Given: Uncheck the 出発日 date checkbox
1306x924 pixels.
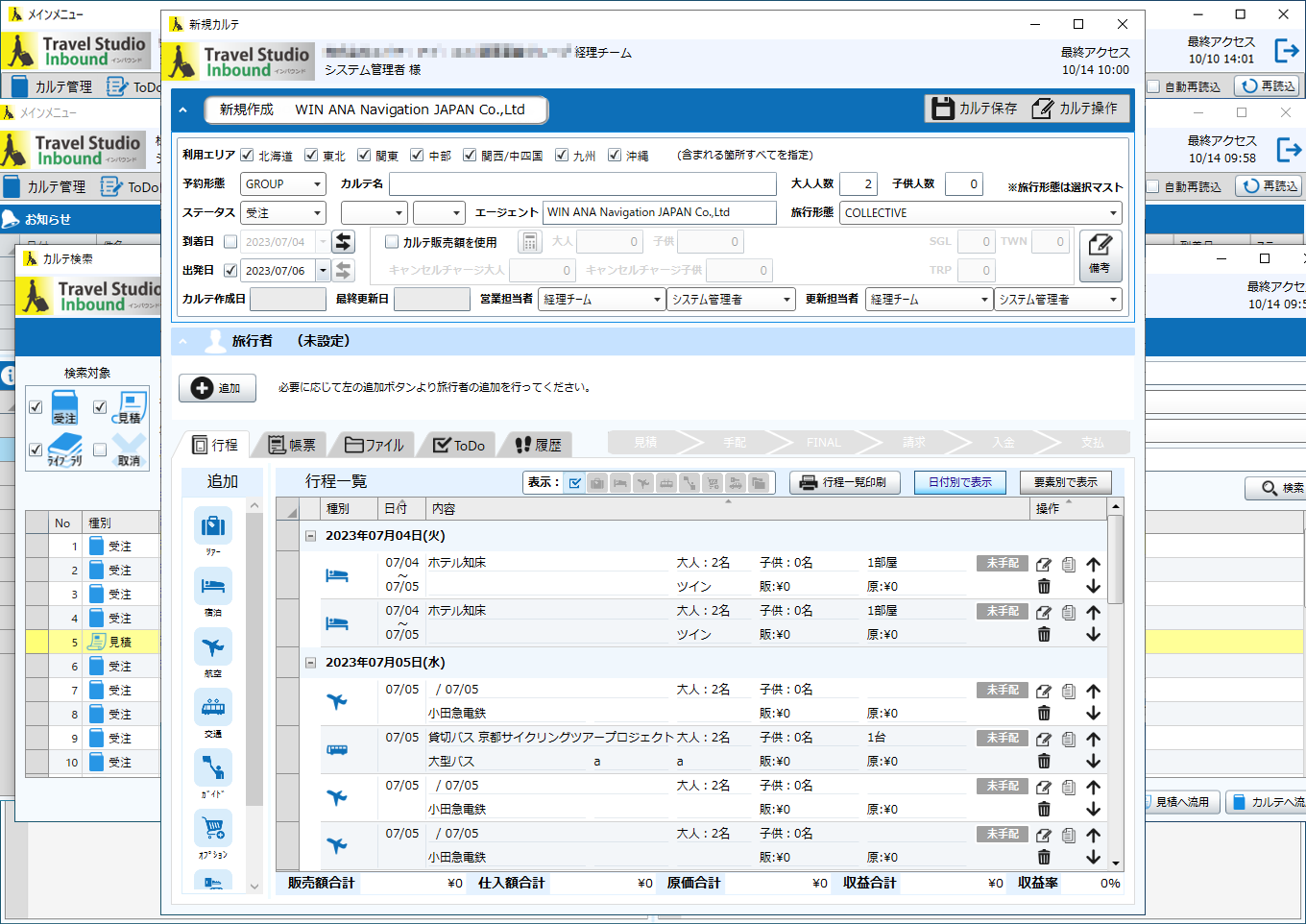Looking at the screenshot, I should pos(230,271).
